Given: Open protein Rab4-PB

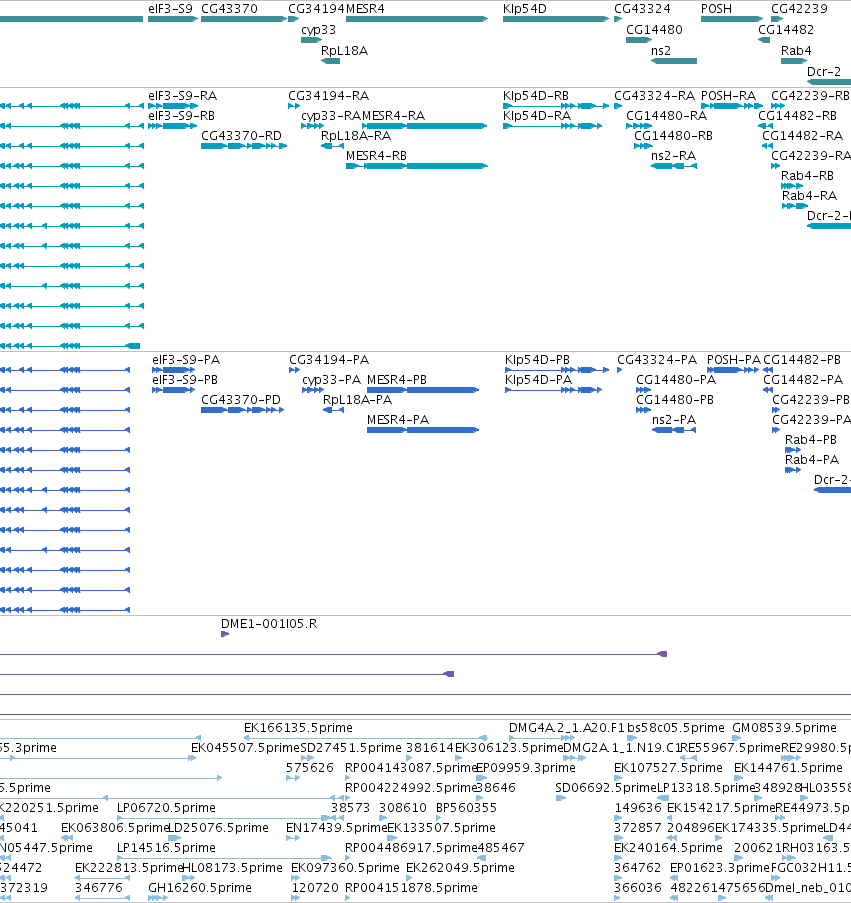Looking at the screenshot, I should [793, 450].
